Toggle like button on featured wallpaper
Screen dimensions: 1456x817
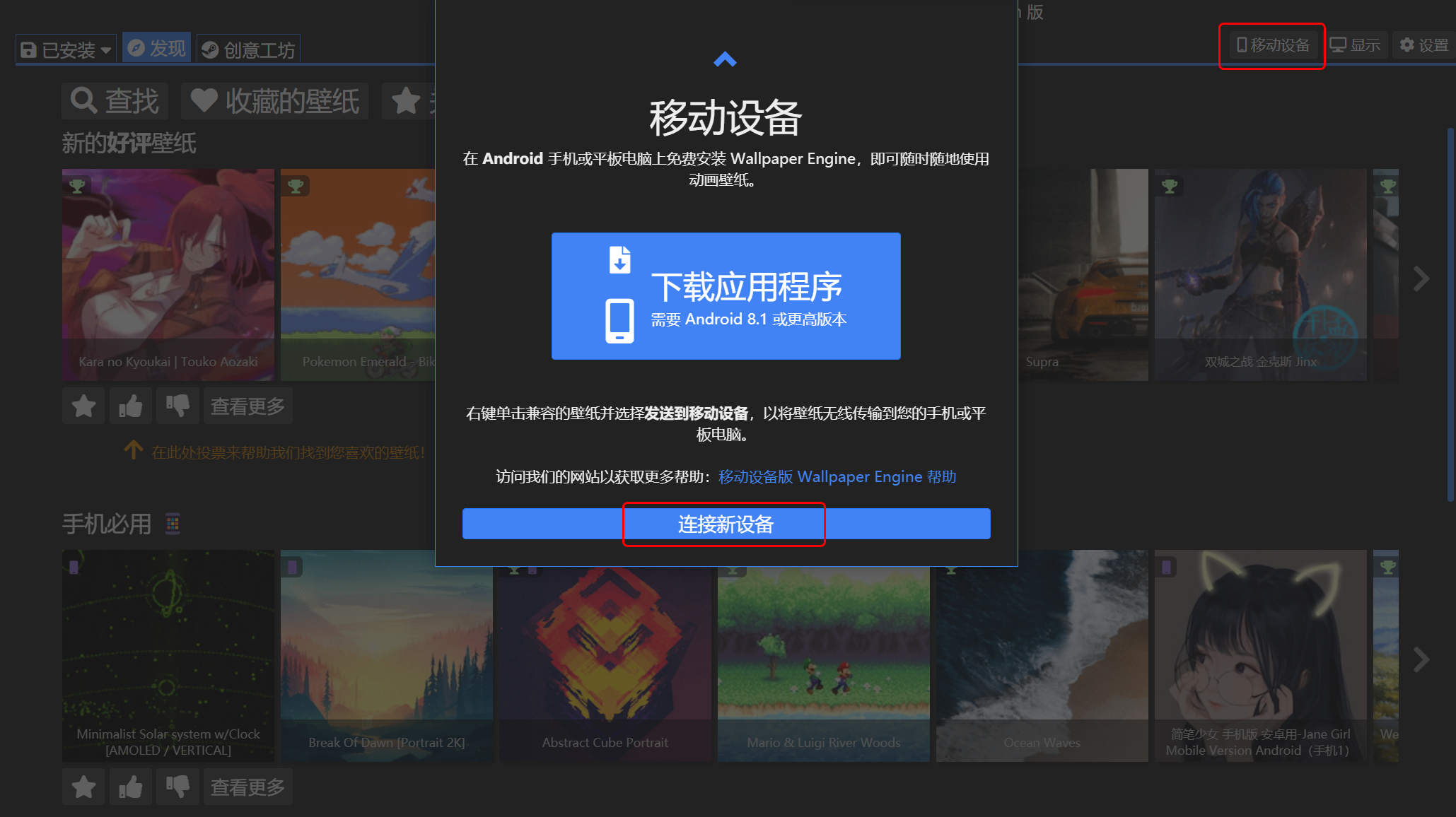click(131, 404)
